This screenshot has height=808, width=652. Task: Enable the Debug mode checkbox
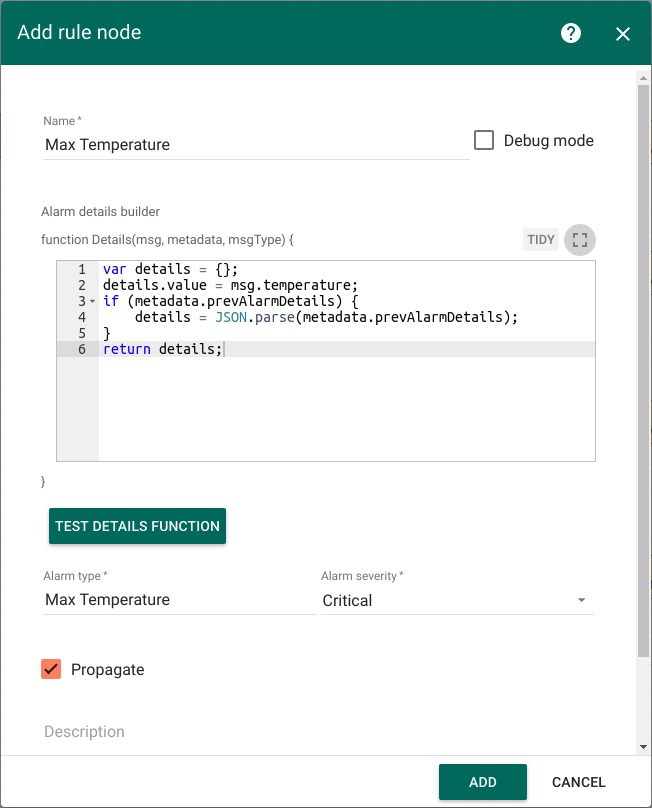[x=484, y=141]
